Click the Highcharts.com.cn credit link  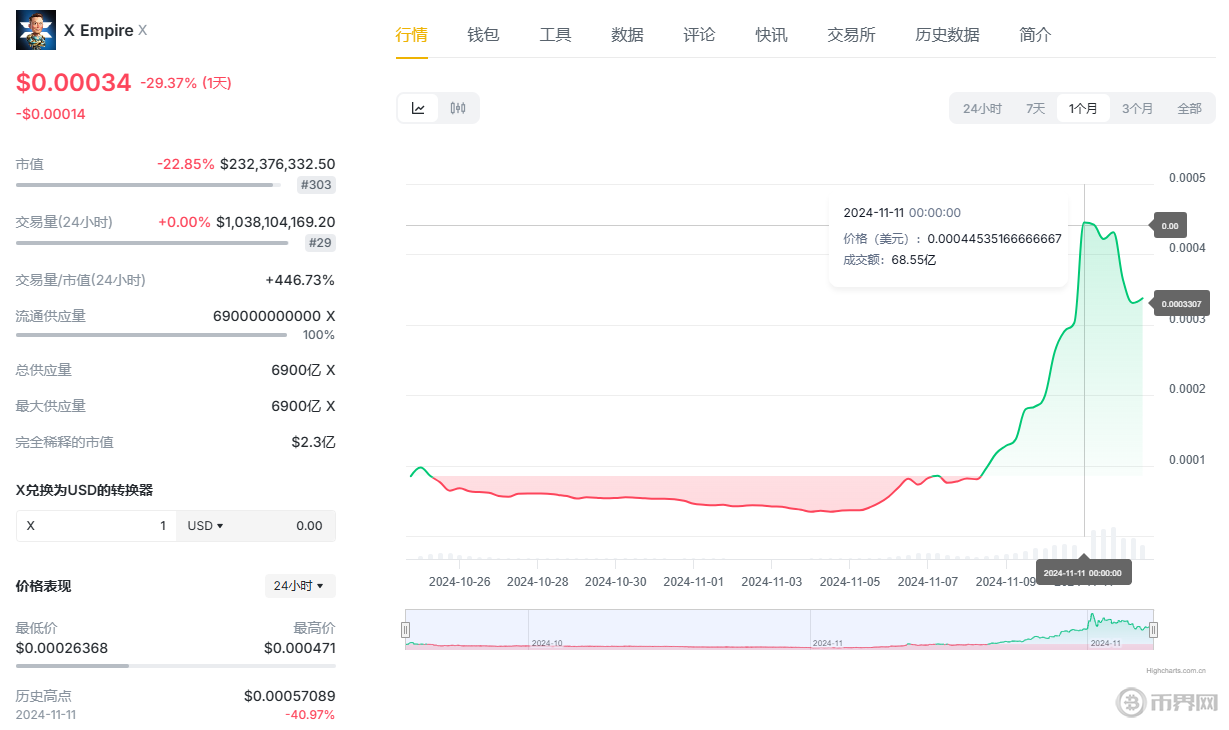[x=1175, y=671]
